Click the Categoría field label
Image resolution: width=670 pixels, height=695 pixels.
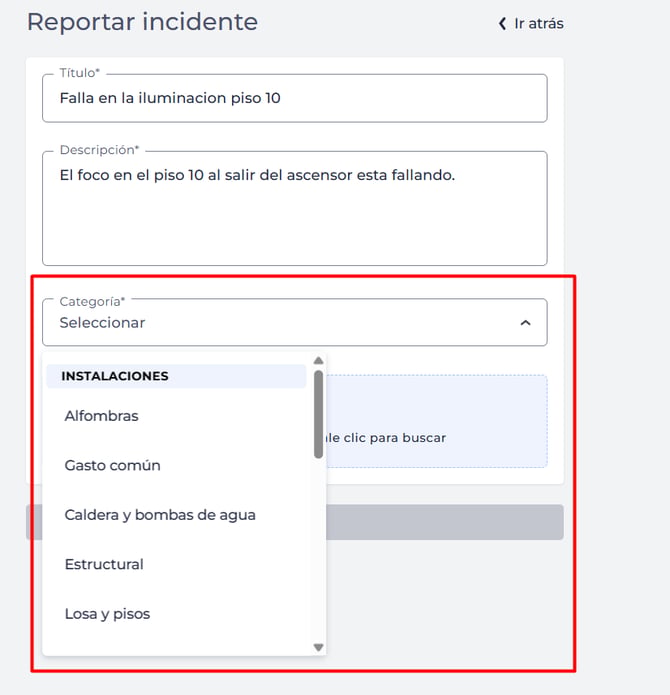point(92,301)
